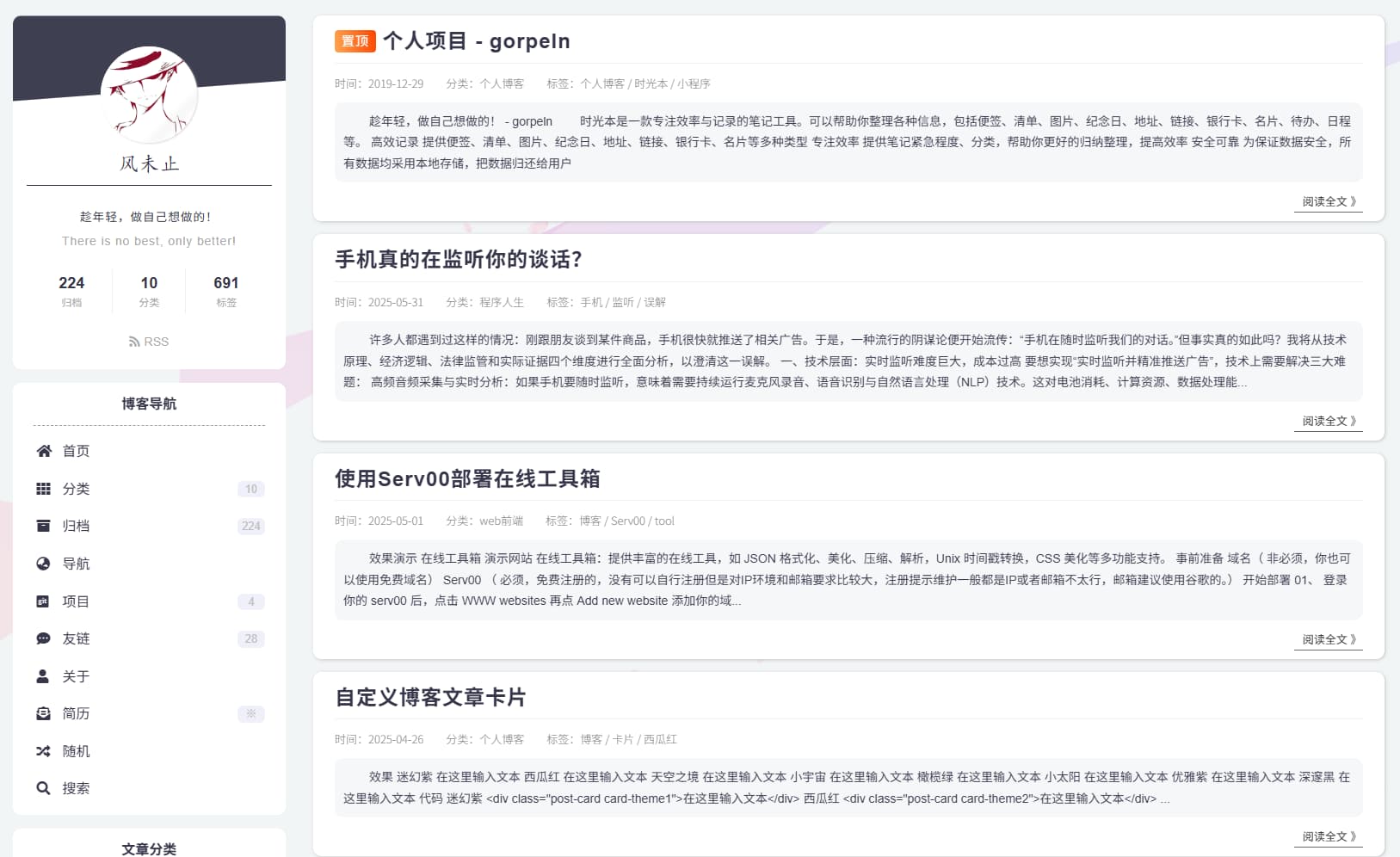
Task: Open the post 自定义博客文章卡片
Action: pyautogui.click(x=430, y=697)
